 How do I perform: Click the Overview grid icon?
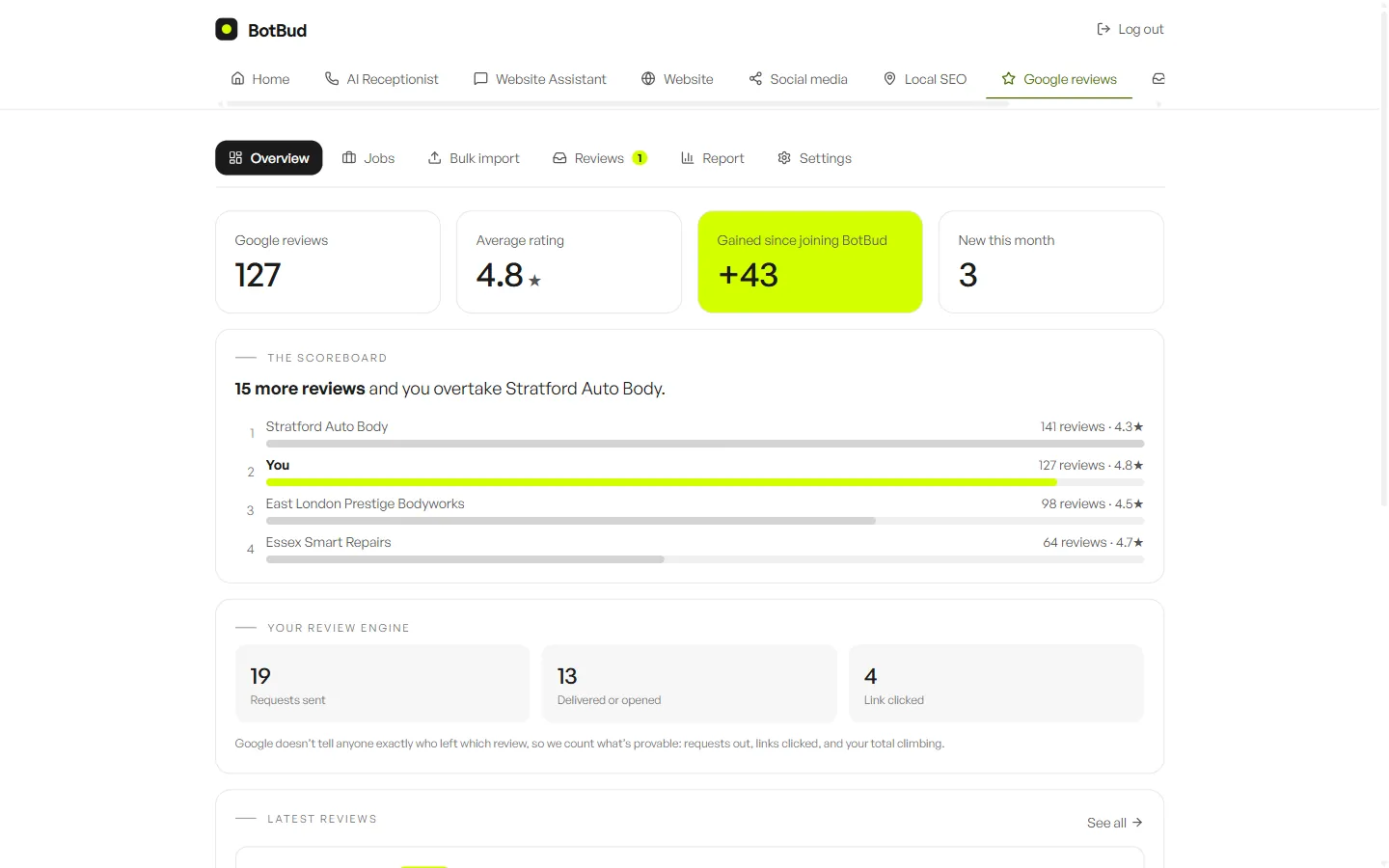pyautogui.click(x=235, y=157)
